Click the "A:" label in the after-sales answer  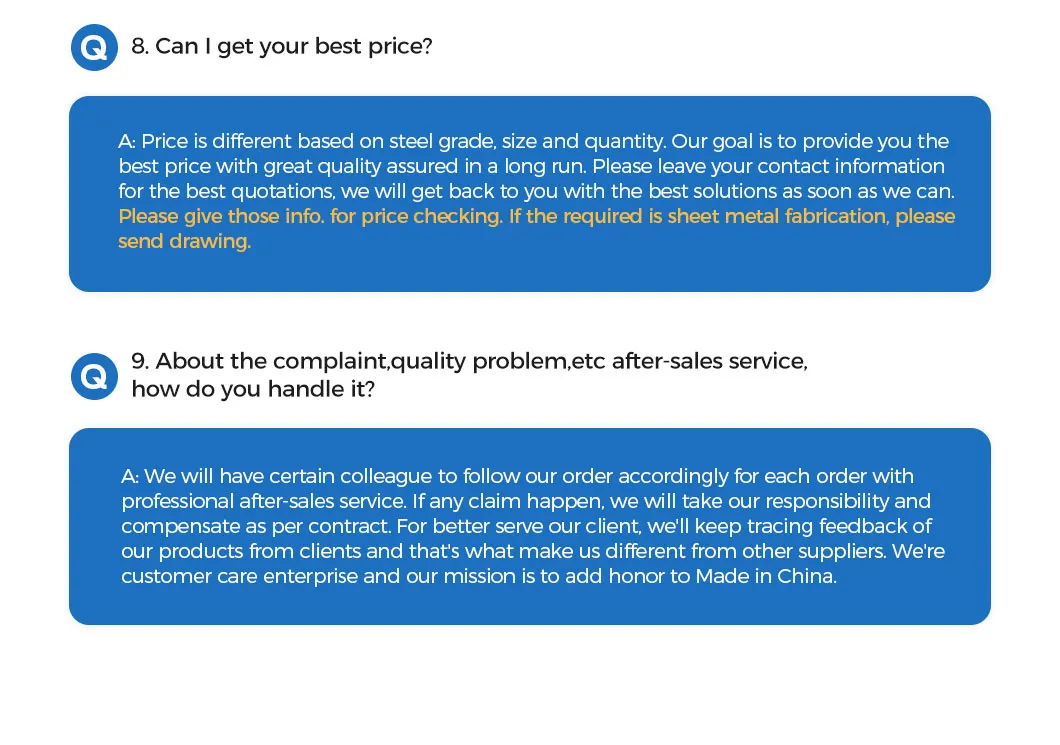[x=130, y=476]
